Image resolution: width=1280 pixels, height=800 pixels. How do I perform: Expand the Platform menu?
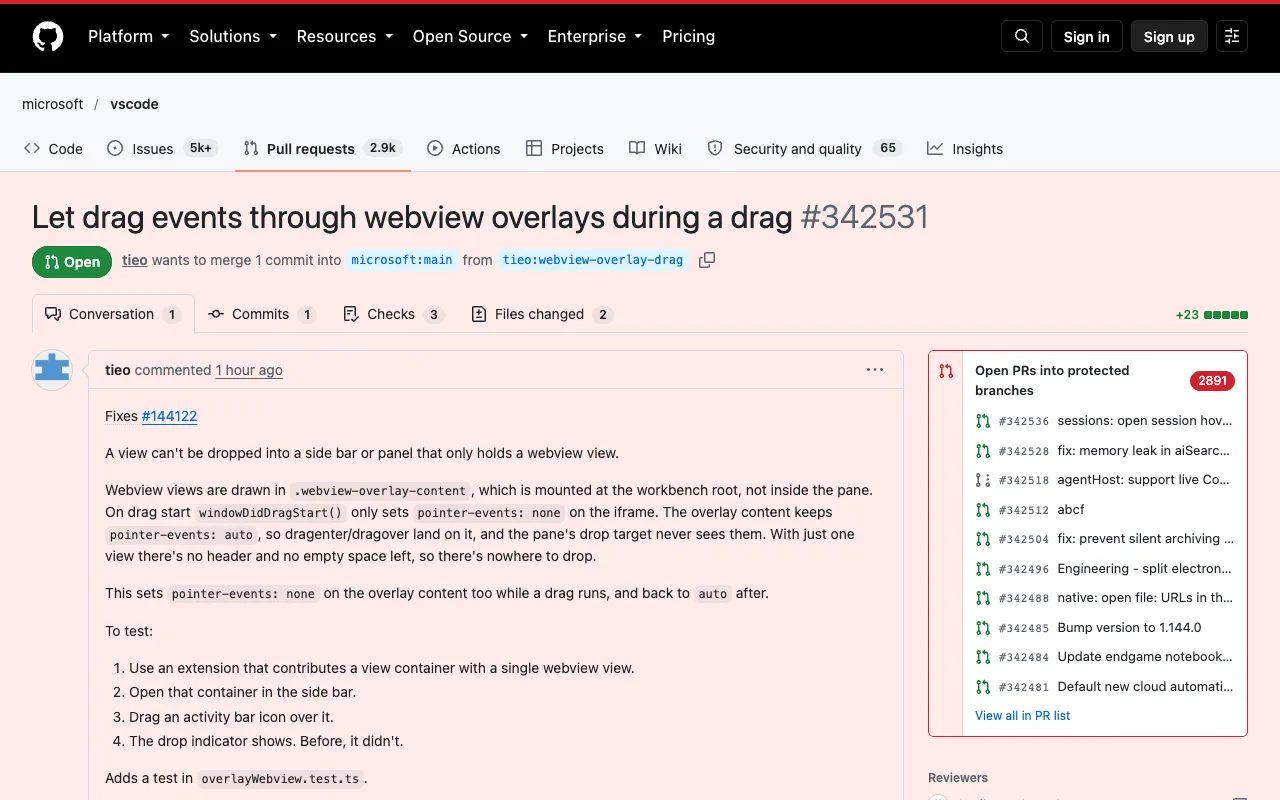[129, 37]
